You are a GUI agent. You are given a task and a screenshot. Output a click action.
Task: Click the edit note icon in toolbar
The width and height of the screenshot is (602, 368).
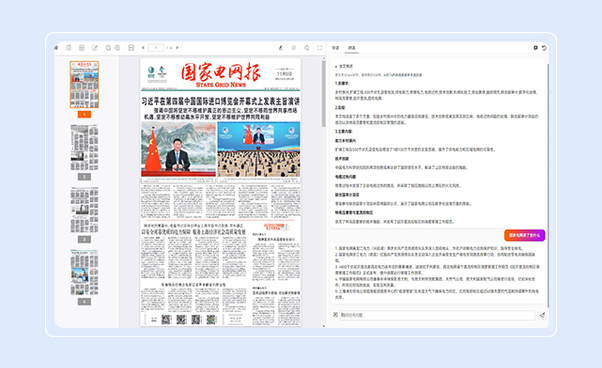tap(94, 48)
